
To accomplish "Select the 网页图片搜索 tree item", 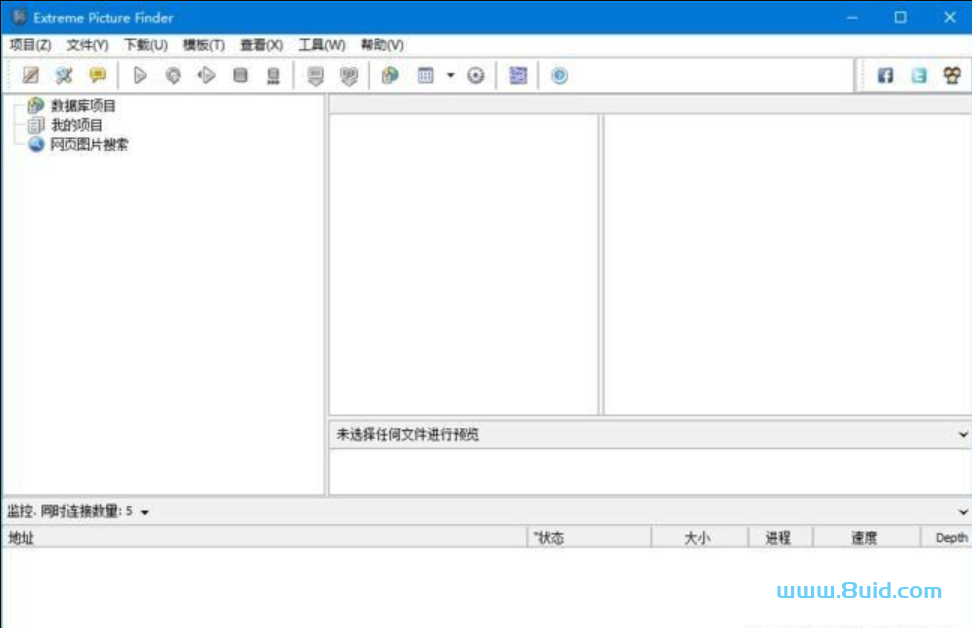I will pyautogui.click(x=89, y=144).
